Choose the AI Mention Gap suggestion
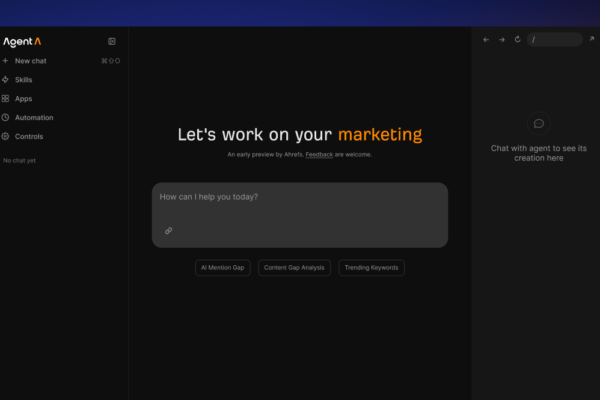Viewport: 600px width, 400px height. (x=223, y=268)
